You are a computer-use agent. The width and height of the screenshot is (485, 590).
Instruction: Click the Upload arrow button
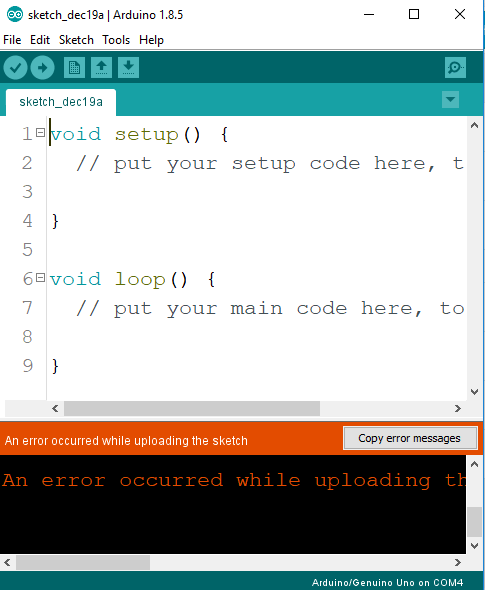tap(43, 68)
